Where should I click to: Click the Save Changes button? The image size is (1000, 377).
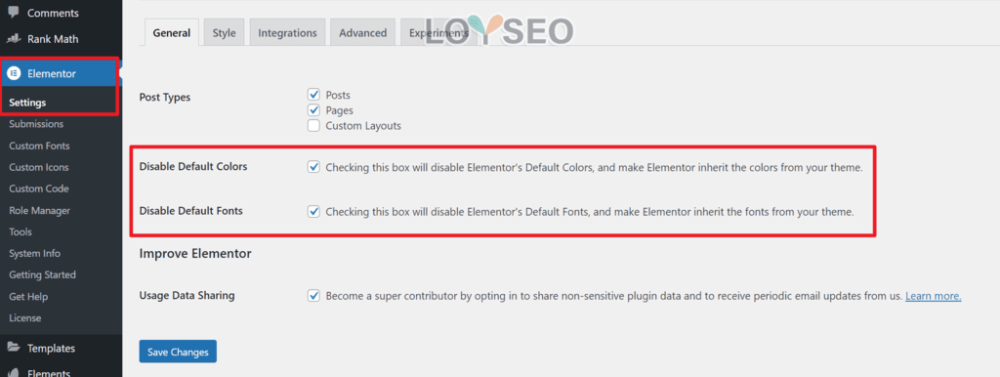pyautogui.click(x=178, y=351)
